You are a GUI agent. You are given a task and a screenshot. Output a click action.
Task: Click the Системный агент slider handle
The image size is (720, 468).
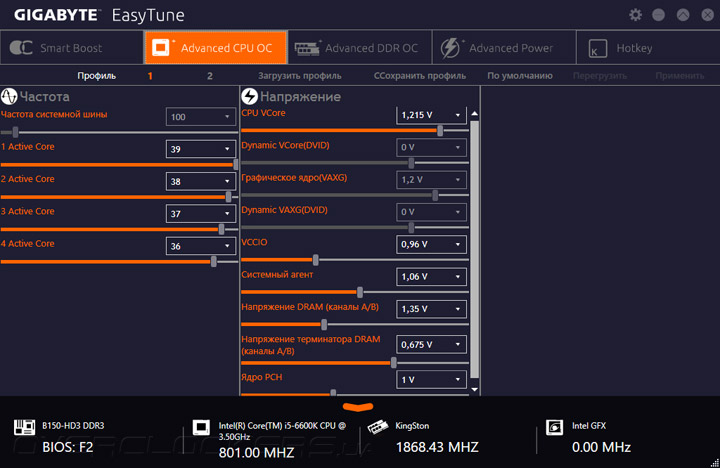tap(360, 292)
